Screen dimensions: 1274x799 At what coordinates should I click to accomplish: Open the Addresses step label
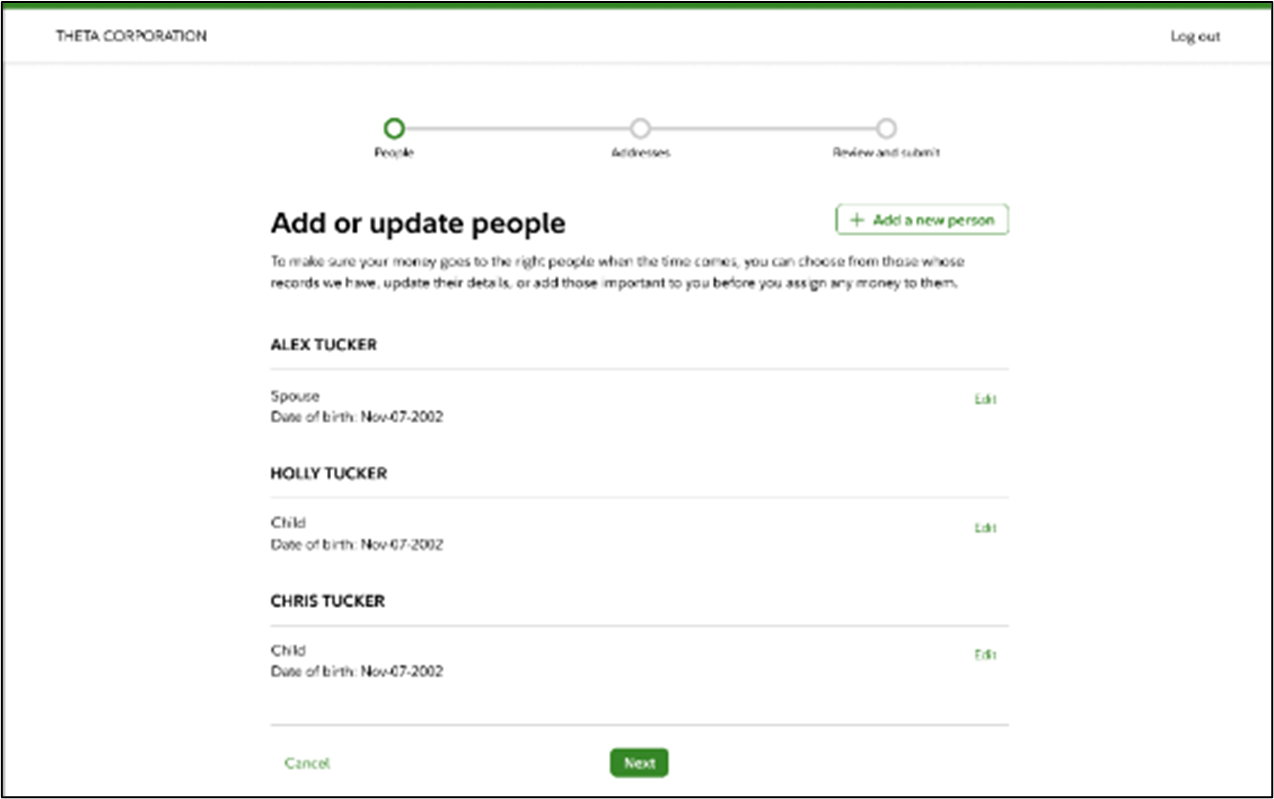[x=640, y=153]
